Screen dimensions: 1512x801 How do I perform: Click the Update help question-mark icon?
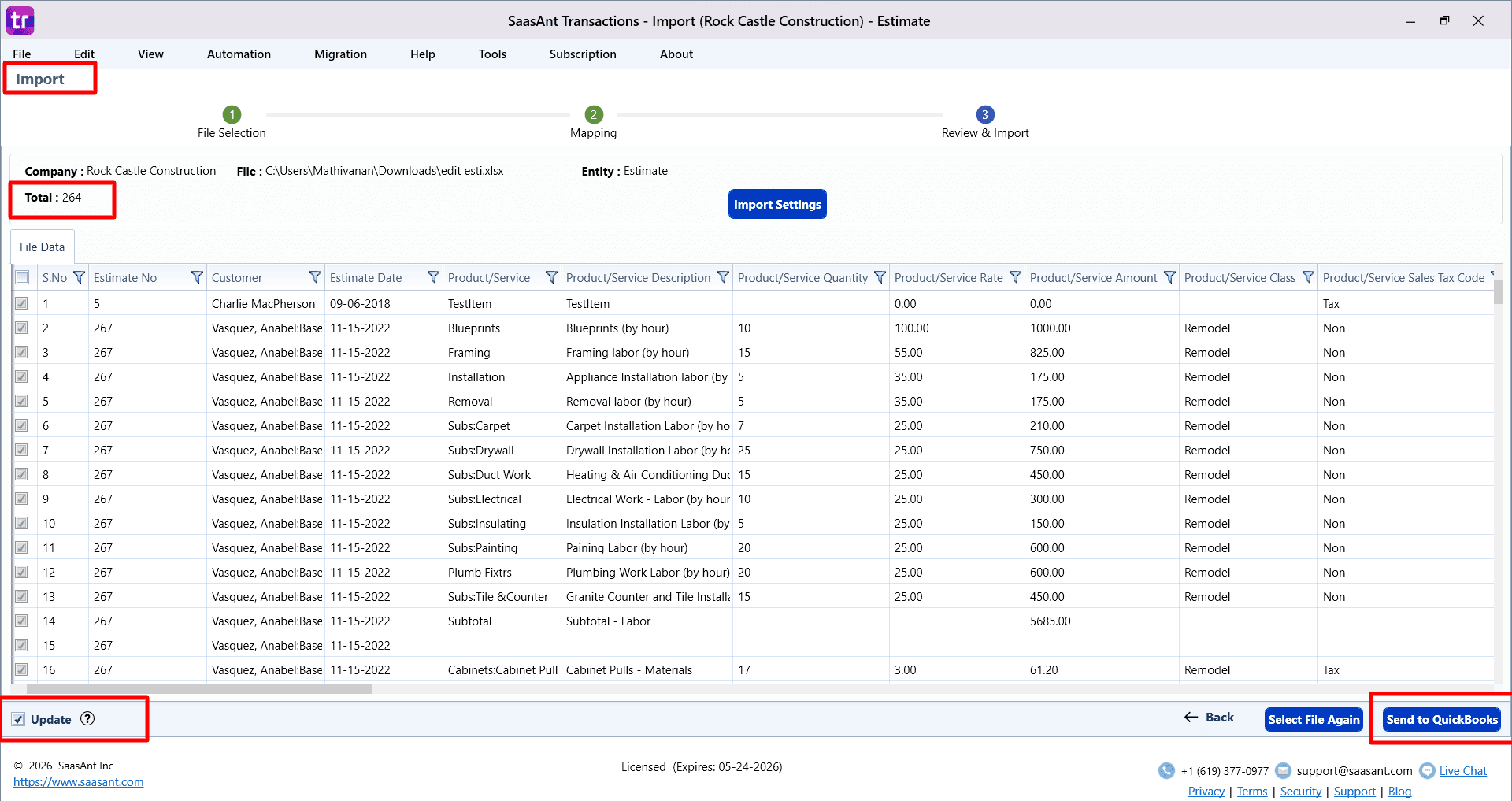[x=87, y=718]
